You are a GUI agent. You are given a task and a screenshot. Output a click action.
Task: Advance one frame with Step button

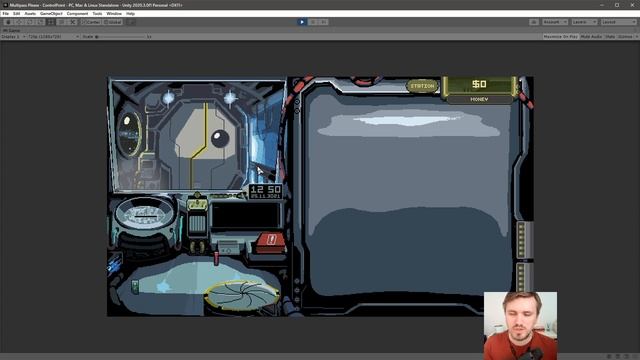[x=323, y=22]
